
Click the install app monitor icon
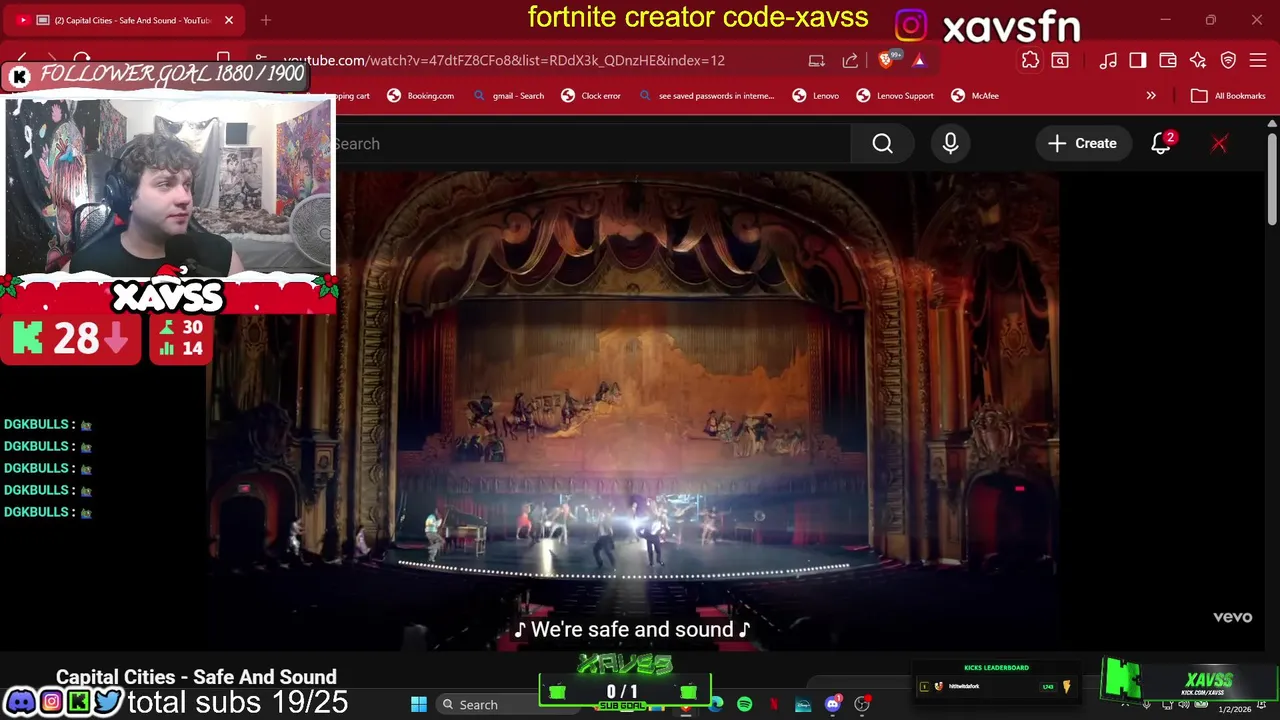pos(817,60)
